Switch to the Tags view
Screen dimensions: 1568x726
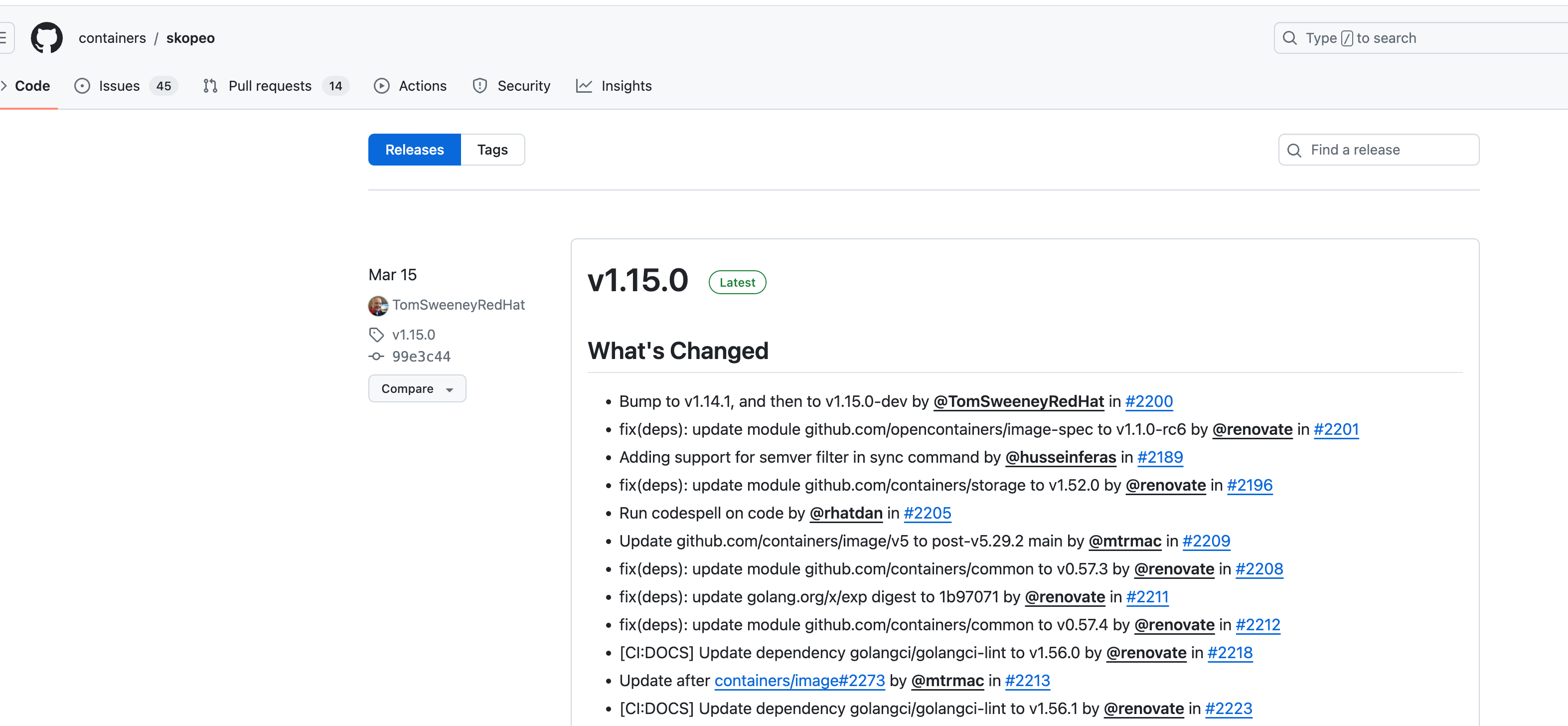coord(492,150)
